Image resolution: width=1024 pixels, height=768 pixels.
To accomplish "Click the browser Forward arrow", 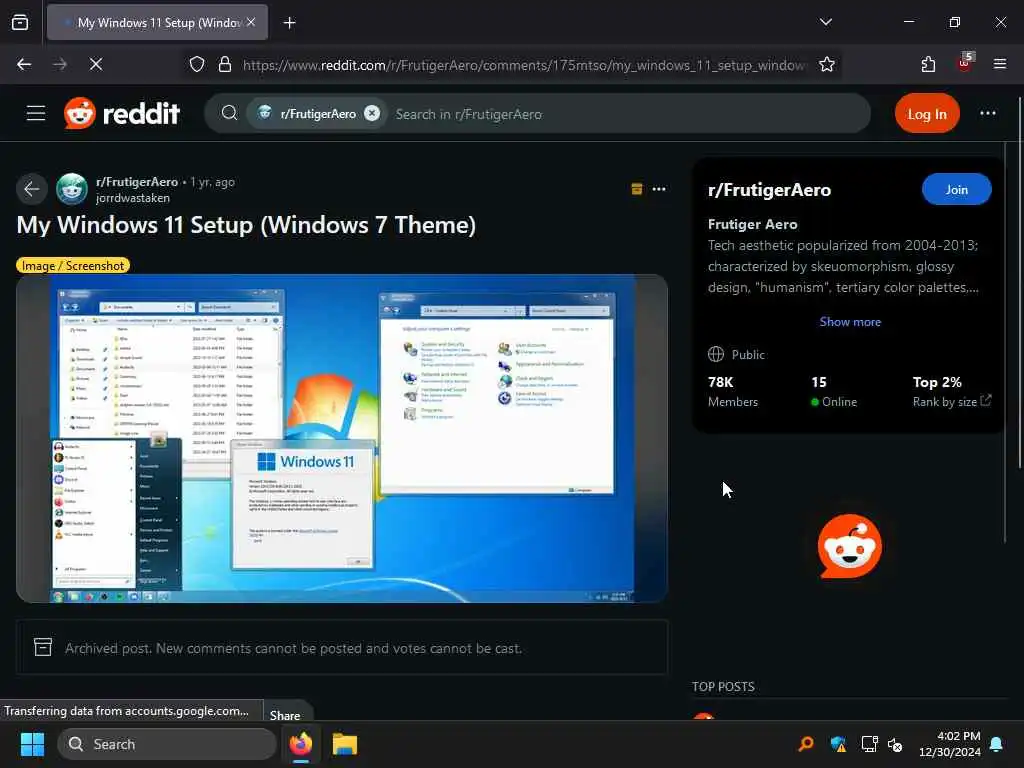I will pyautogui.click(x=59, y=64).
